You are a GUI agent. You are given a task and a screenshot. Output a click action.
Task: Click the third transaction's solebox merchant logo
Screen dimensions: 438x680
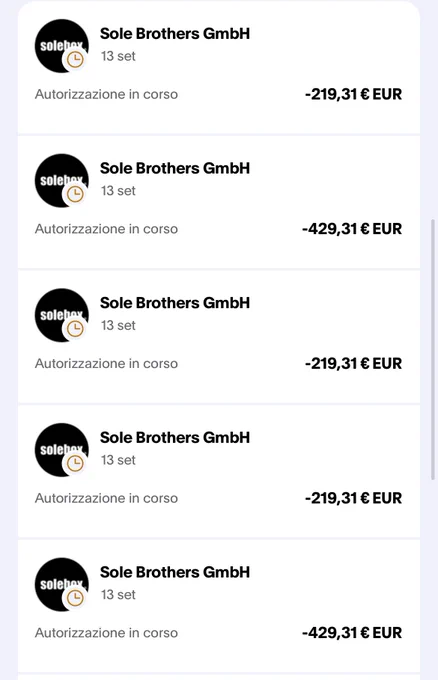pos(62,315)
